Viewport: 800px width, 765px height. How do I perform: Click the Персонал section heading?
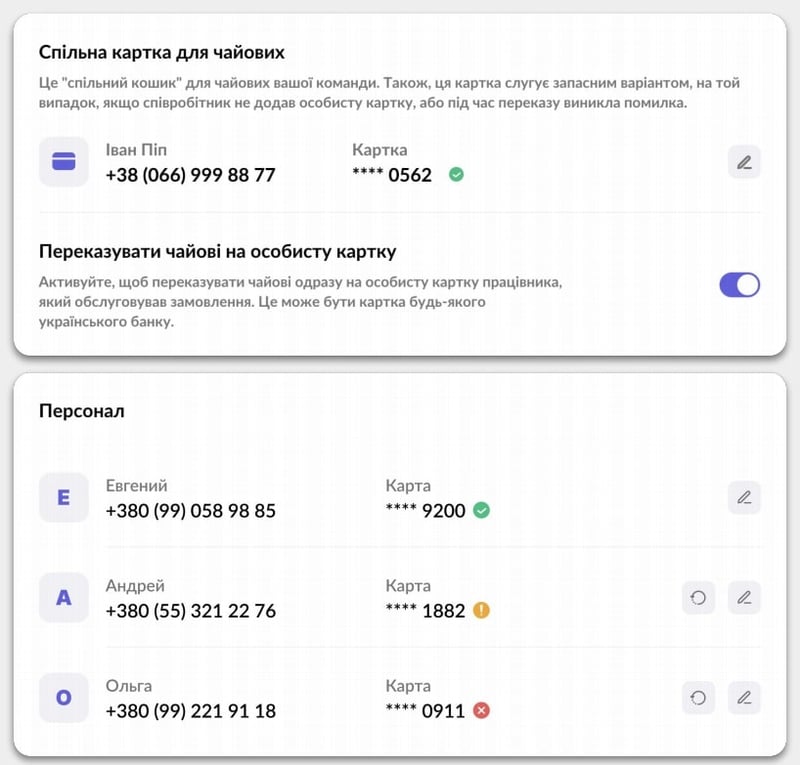tap(81, 411)
